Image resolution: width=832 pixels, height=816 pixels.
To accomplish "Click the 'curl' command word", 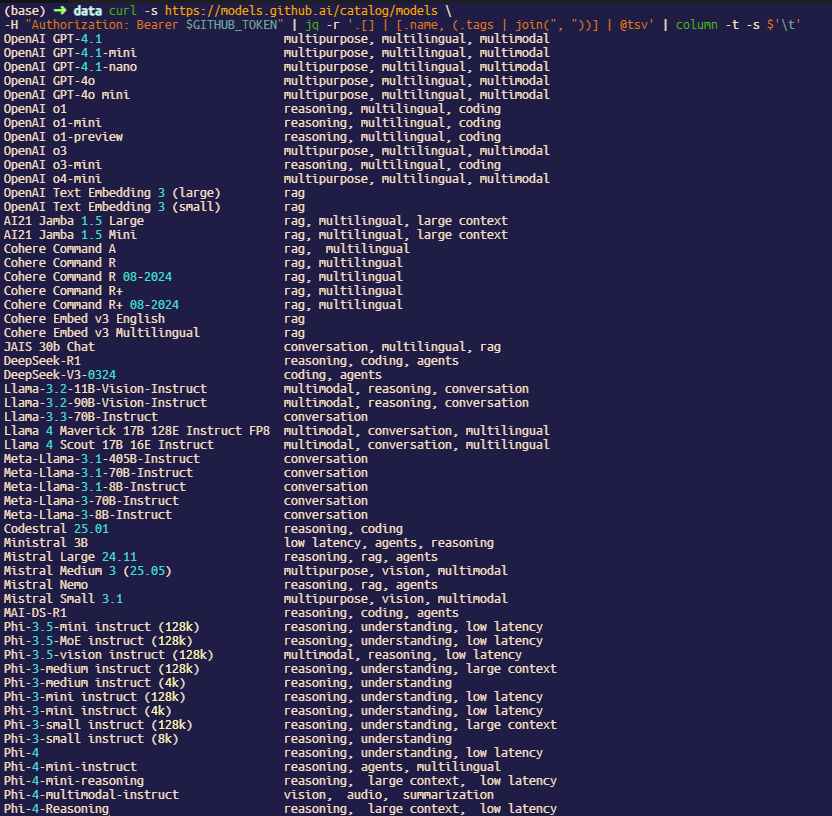I will pos(123,11).
